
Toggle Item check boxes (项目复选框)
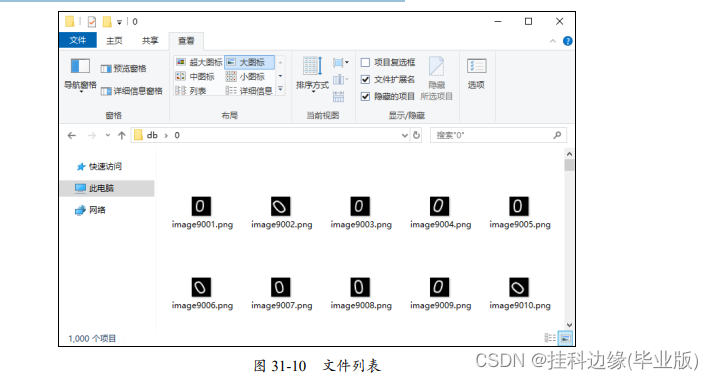pos(387,62)
